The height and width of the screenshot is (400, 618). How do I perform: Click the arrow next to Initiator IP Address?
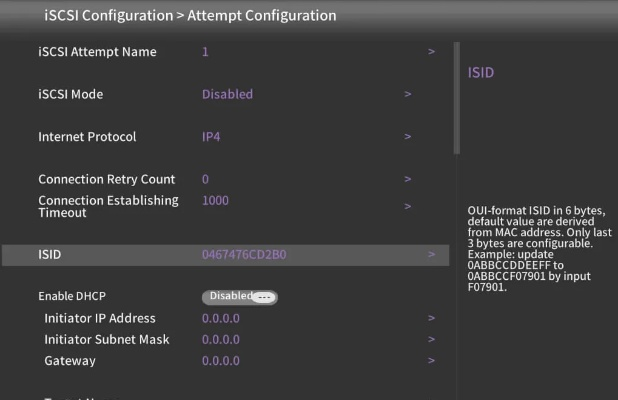point(431,318)
